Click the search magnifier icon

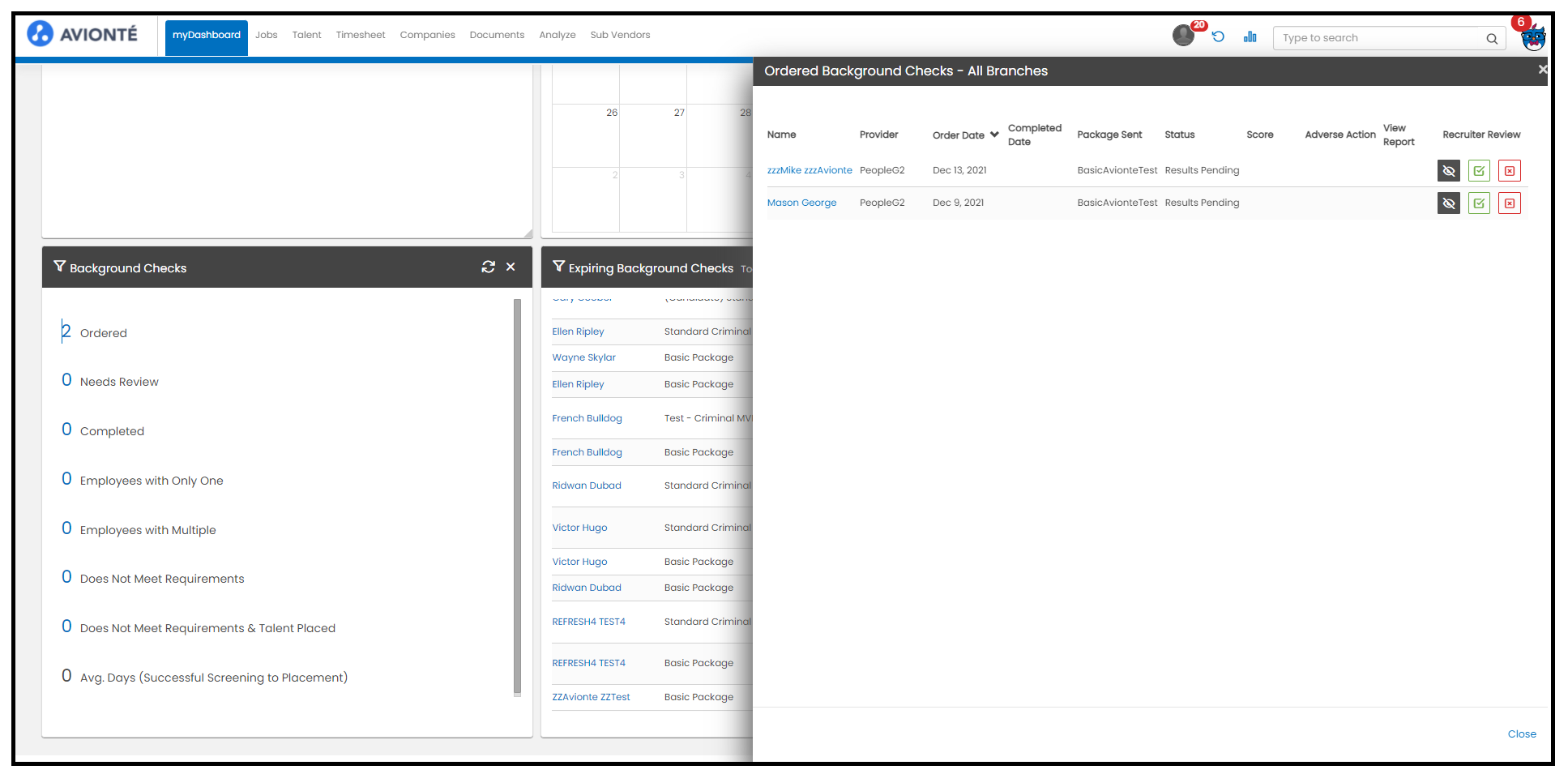pyautogui.click(x=1492, y=38)
